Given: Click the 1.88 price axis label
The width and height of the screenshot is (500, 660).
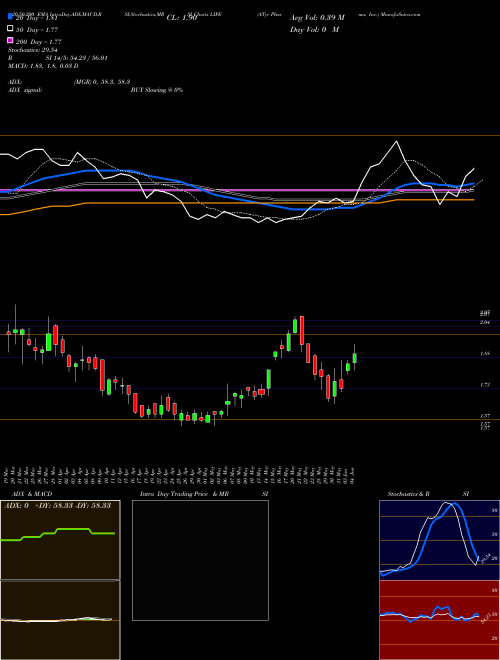Looking at the screenshot, I should pyautogui.click(x=485, y=354).
